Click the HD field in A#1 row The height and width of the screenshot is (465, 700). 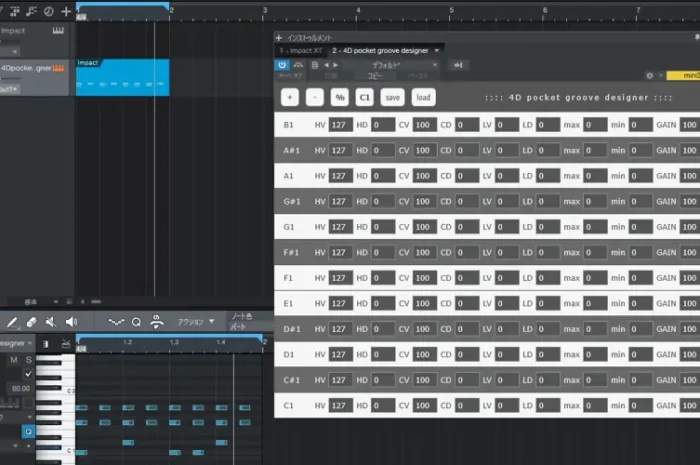tap(383, 150)
